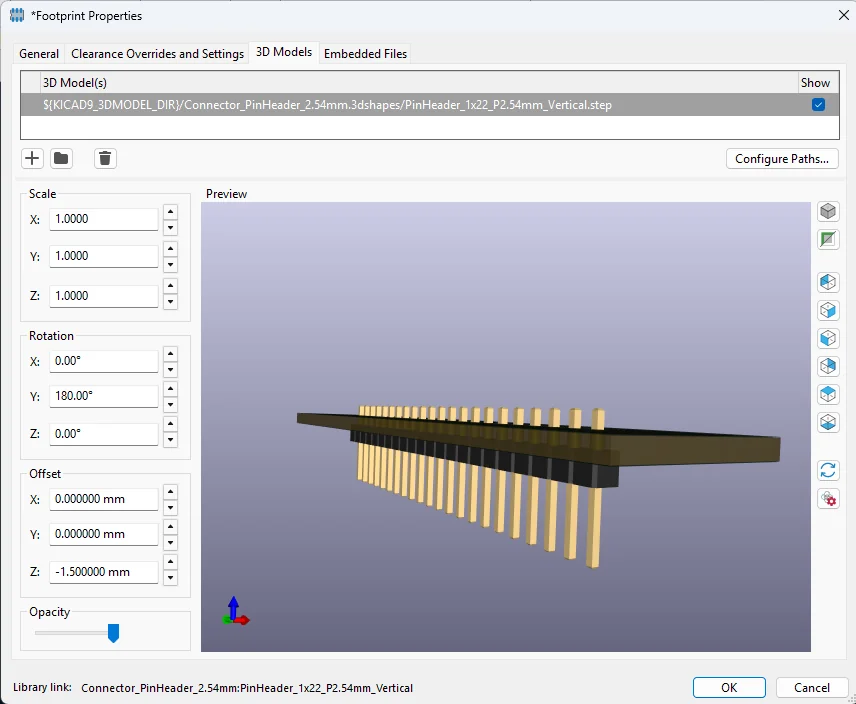Select the sixth blue cube view icon

coord(828,422)
